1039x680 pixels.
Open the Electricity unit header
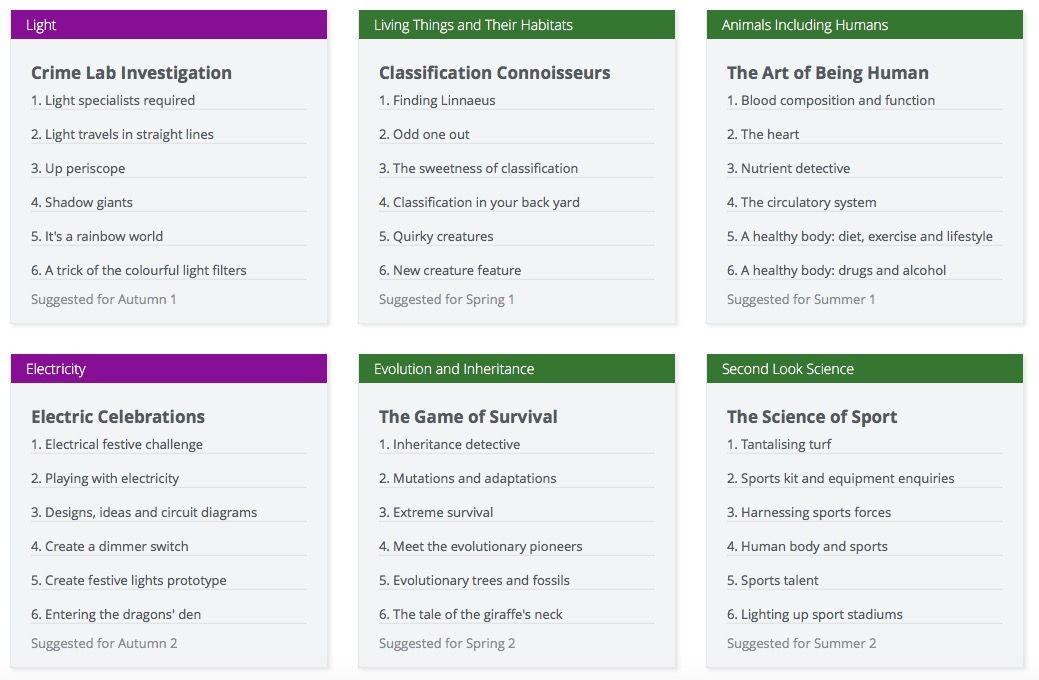(169, 368)
